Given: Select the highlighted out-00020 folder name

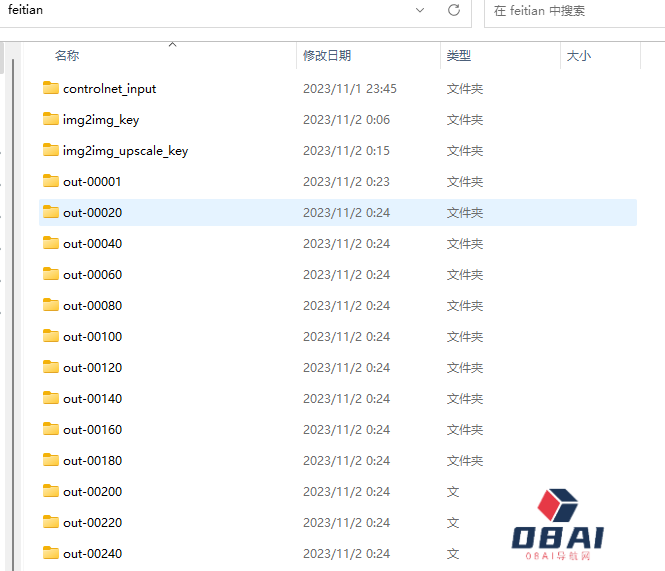Looking at the screenshot, I should pyautogui.click(x=92, y=212).
